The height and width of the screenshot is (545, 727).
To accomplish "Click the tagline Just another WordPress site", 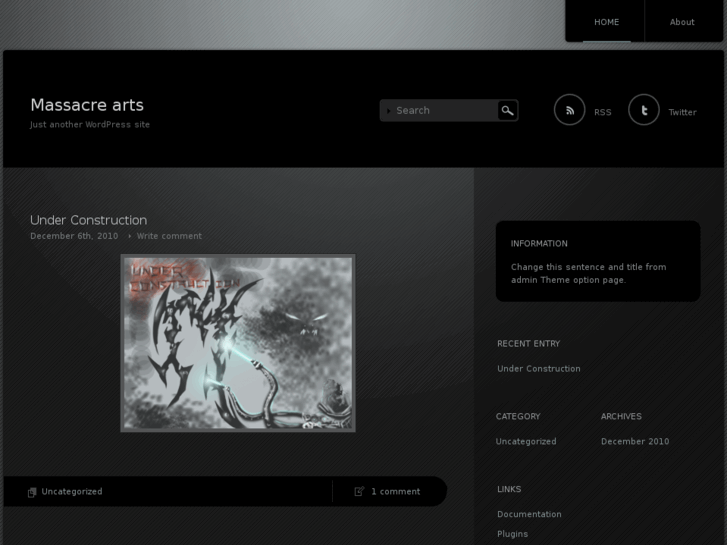I will pyautogui.click(x=90, y=125).
